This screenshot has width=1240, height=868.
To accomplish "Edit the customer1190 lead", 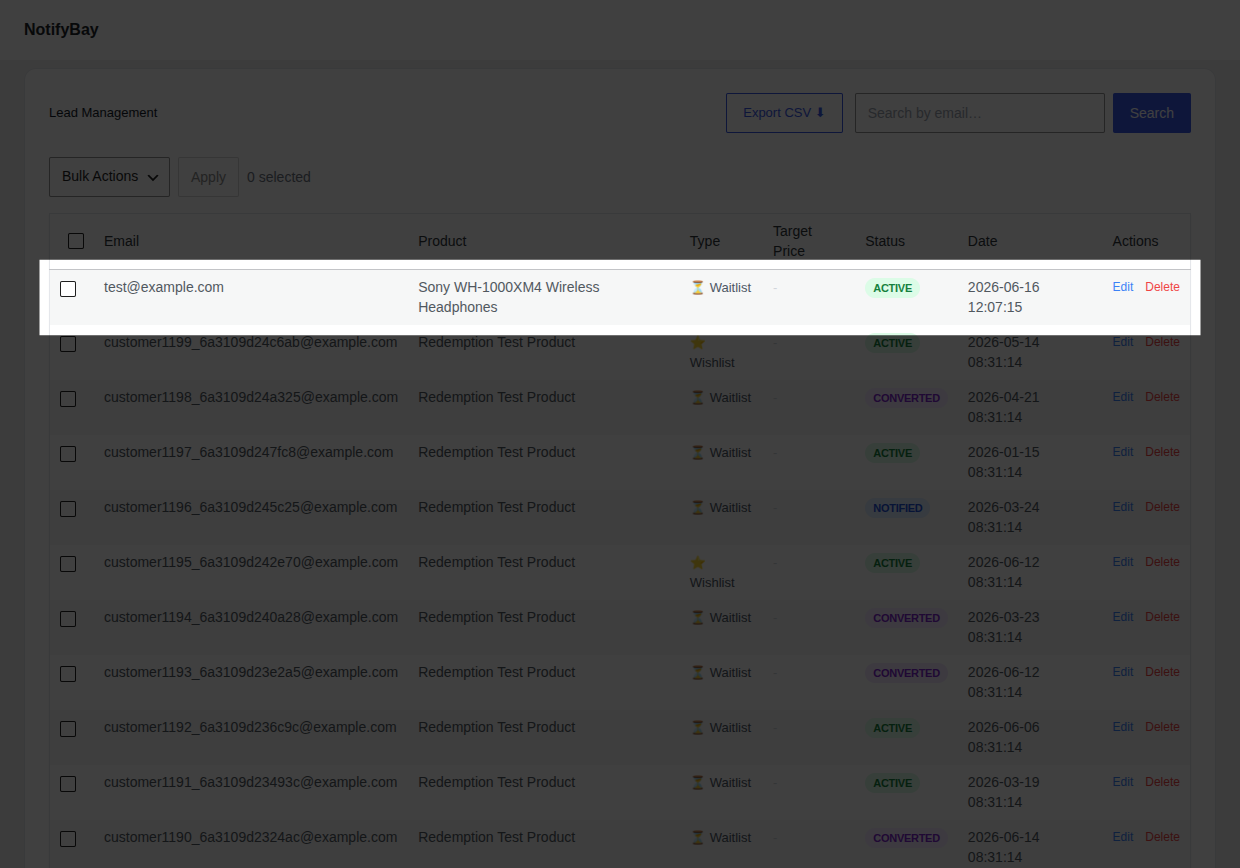I will click(1123, 837).
